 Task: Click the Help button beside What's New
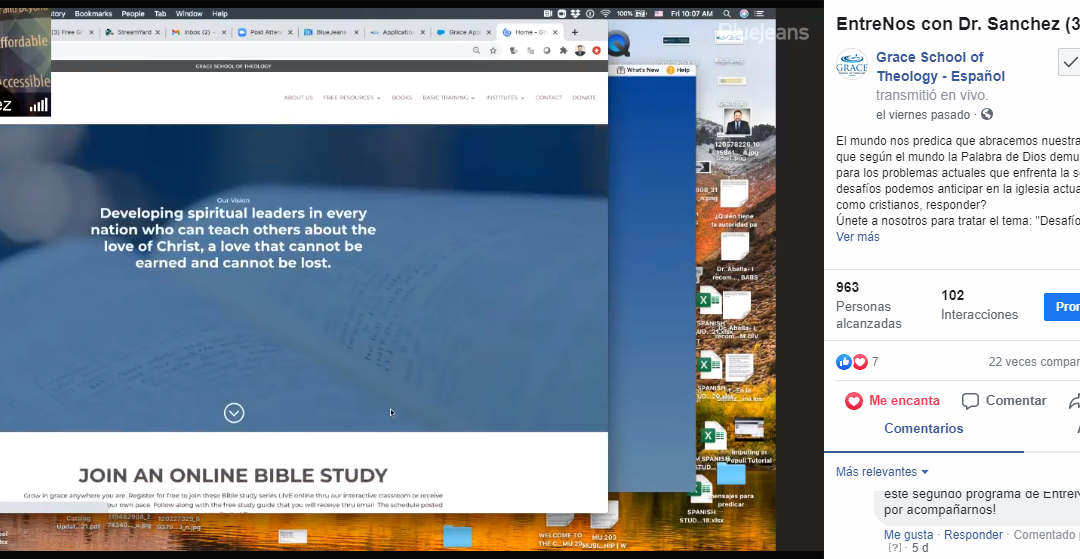click(678, 70)
